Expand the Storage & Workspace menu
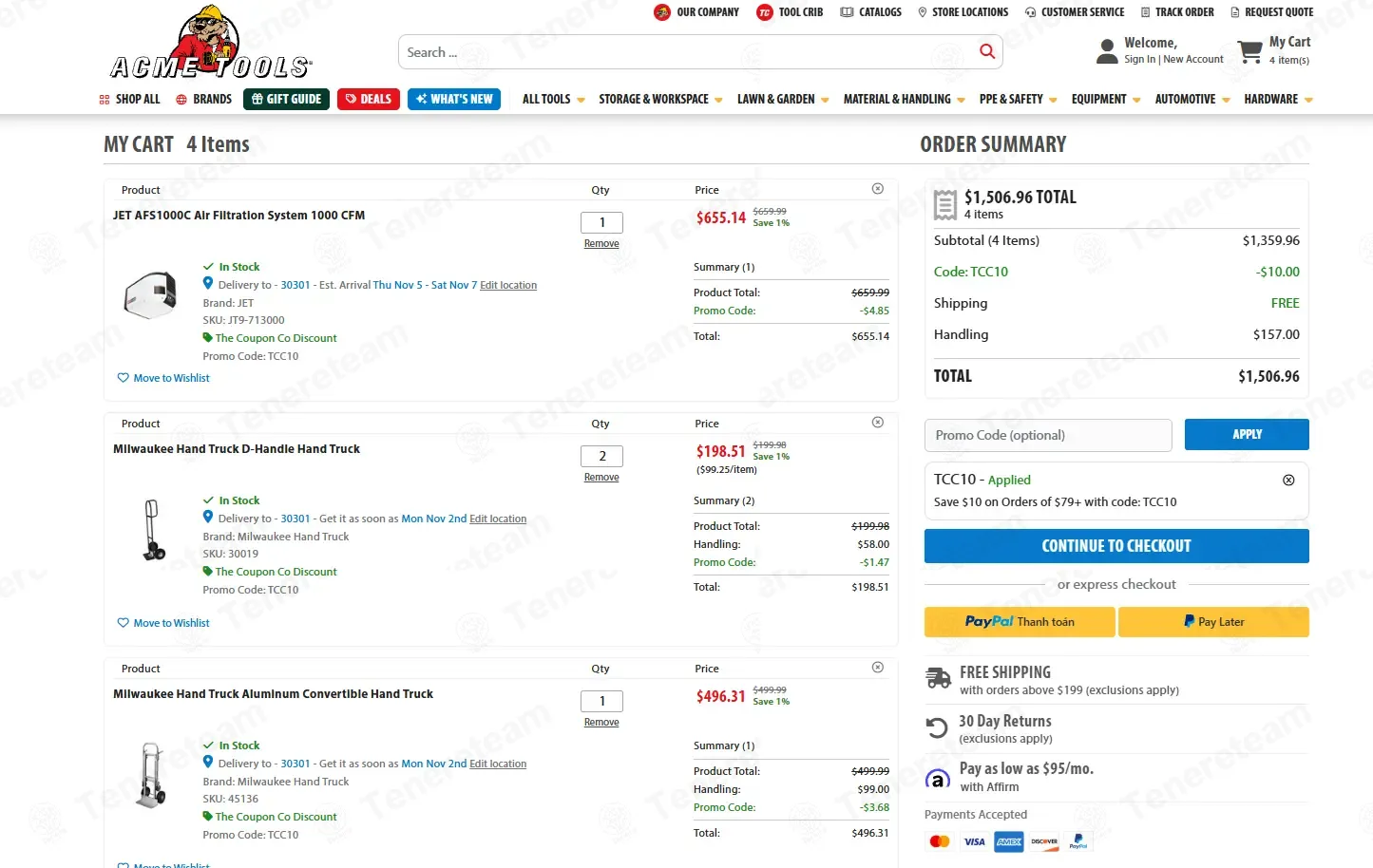 (x=660, y=99)
